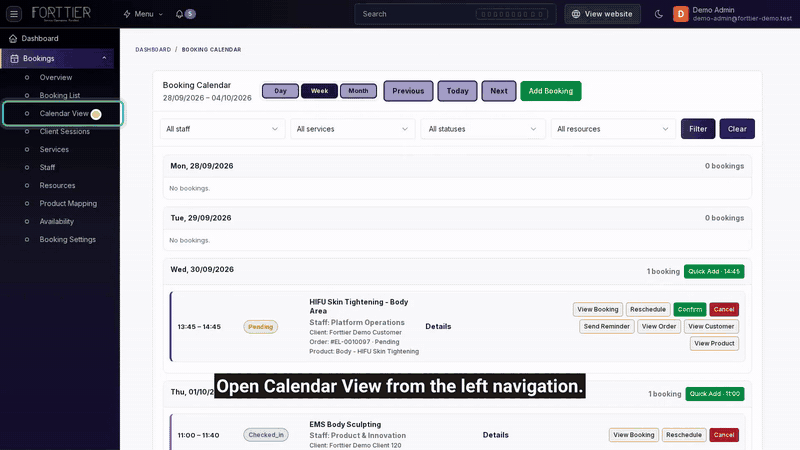The height and width of the screenshot is (450, 800).
Task: View Booking for HIFU Skin Tightening
Action: [x=597, y=309]
